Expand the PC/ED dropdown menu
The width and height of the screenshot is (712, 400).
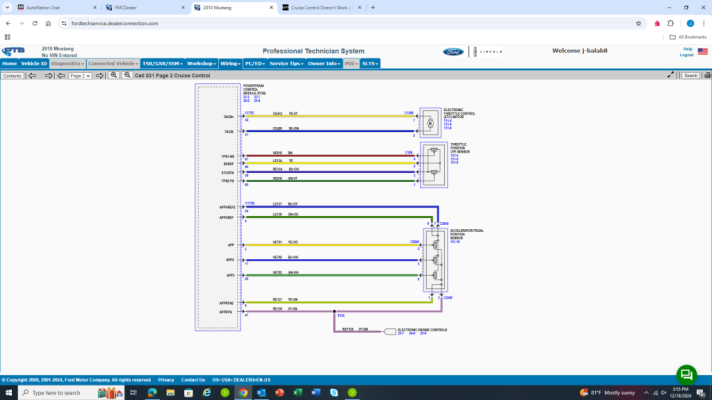(255, 64)
